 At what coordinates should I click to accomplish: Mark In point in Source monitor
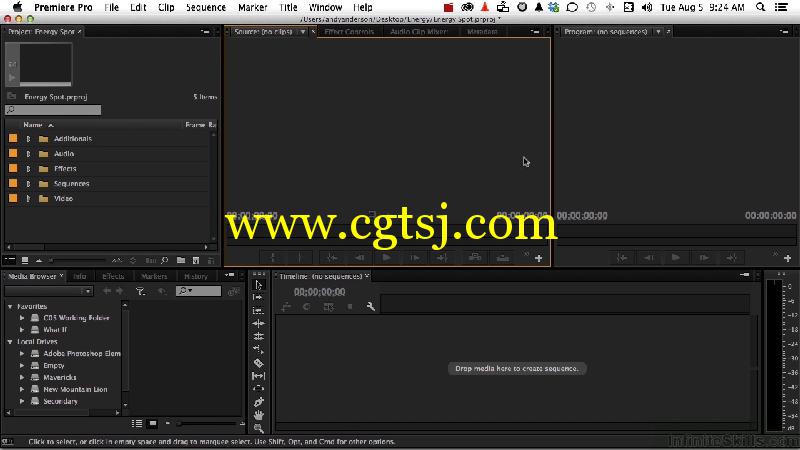(272, 258)
